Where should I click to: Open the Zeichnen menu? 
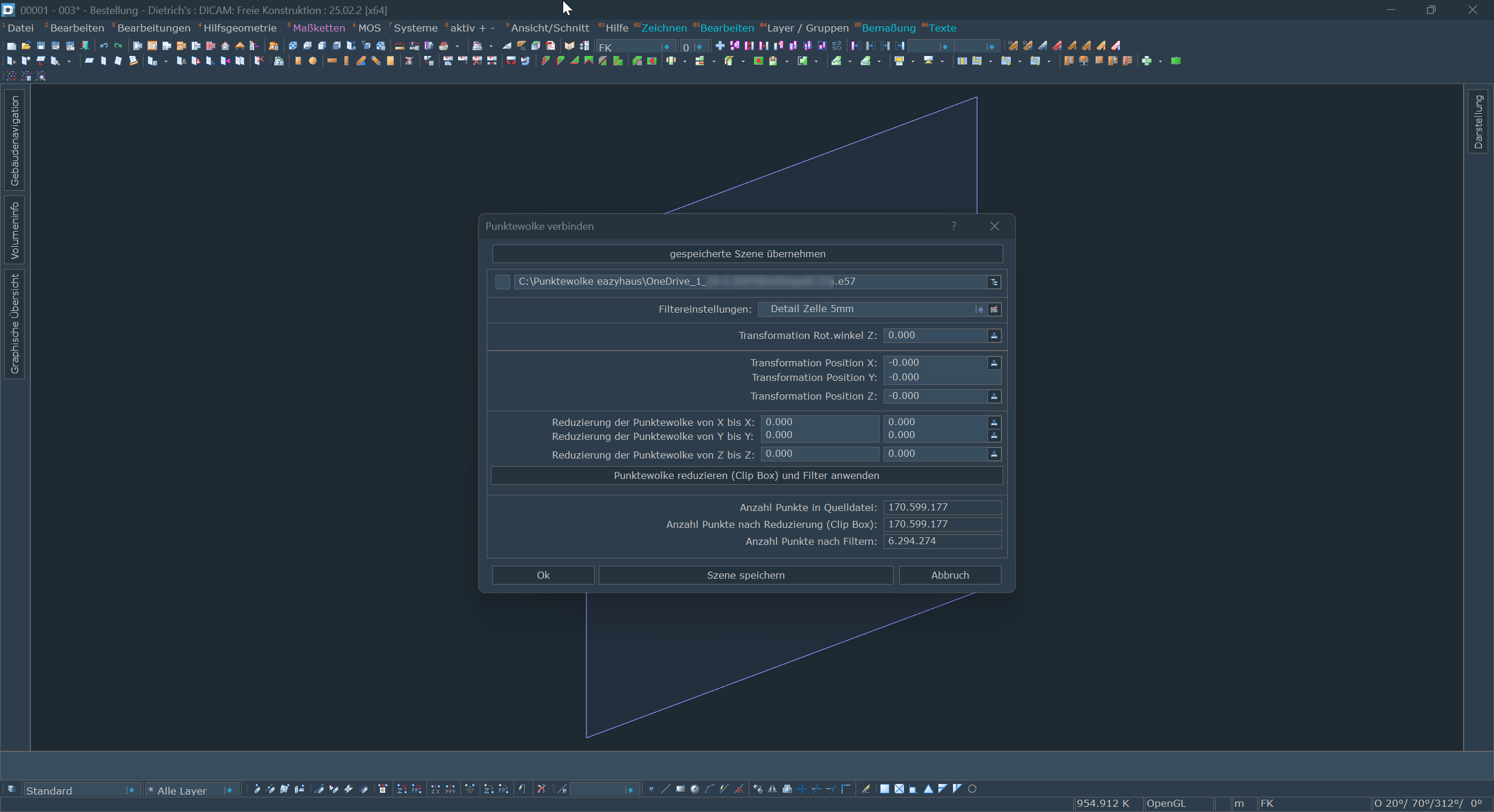[665, 27]
